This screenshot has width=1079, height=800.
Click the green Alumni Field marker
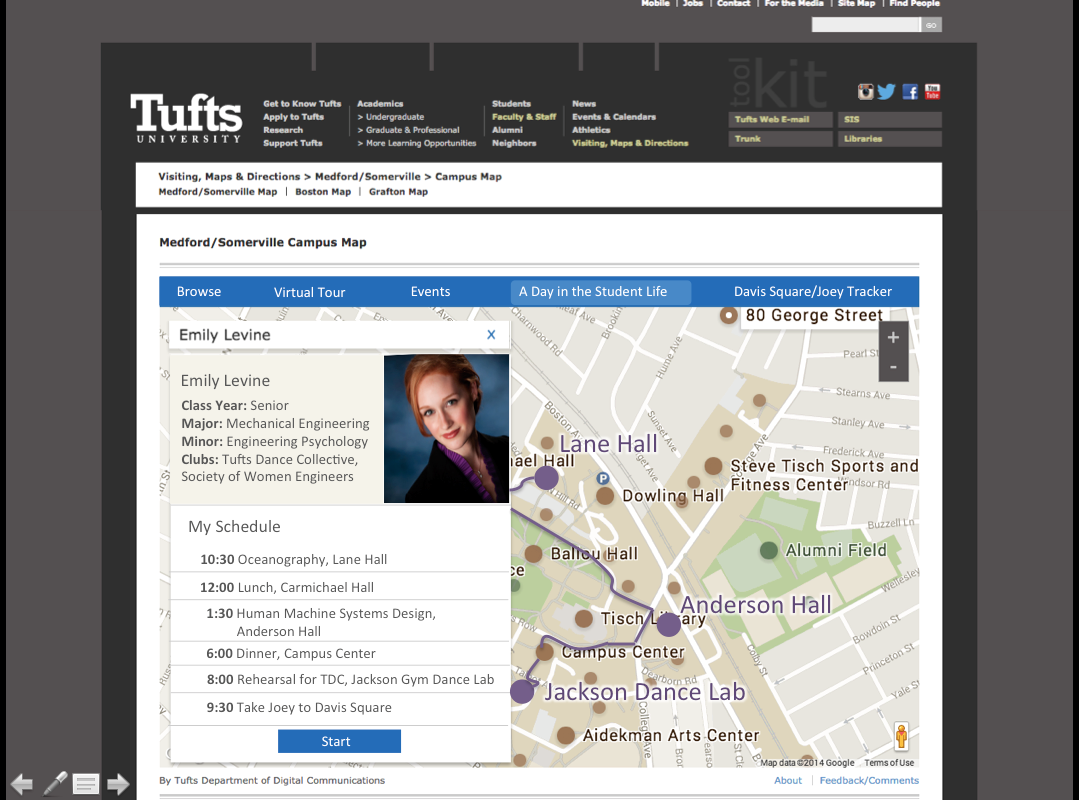click(769, 550)
